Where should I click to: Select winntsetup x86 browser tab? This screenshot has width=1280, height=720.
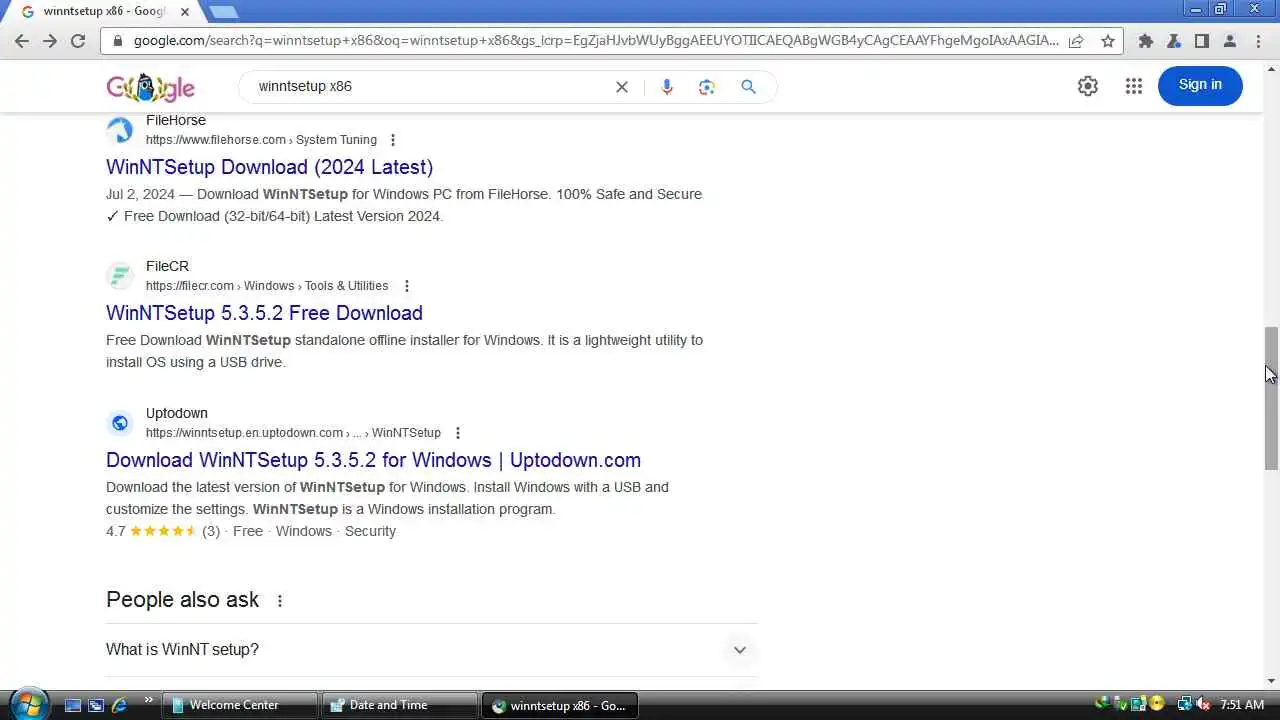click(x=105, y=11)
